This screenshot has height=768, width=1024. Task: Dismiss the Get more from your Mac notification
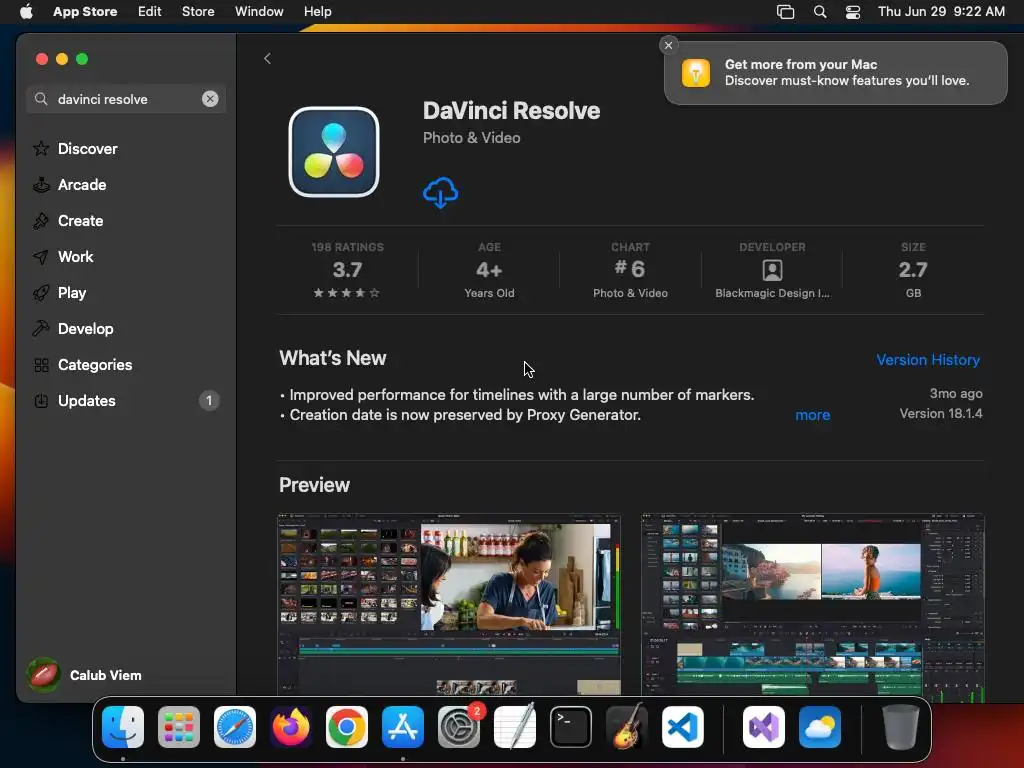[x=668, y=45]
